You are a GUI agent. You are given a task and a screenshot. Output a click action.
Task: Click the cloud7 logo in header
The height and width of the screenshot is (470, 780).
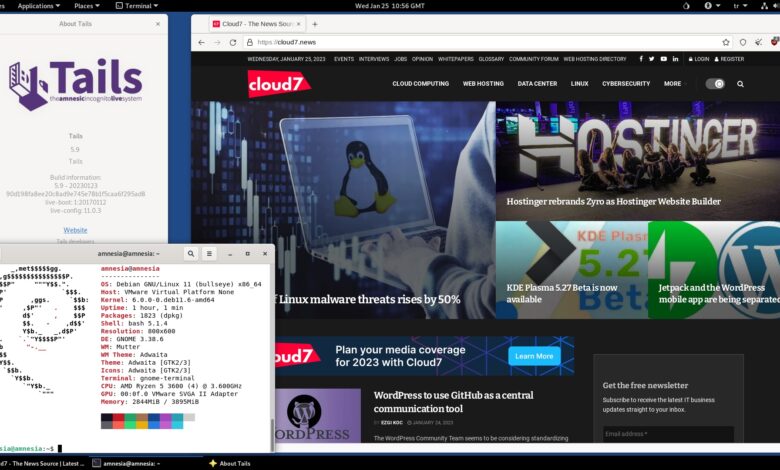tap(279, 84)
